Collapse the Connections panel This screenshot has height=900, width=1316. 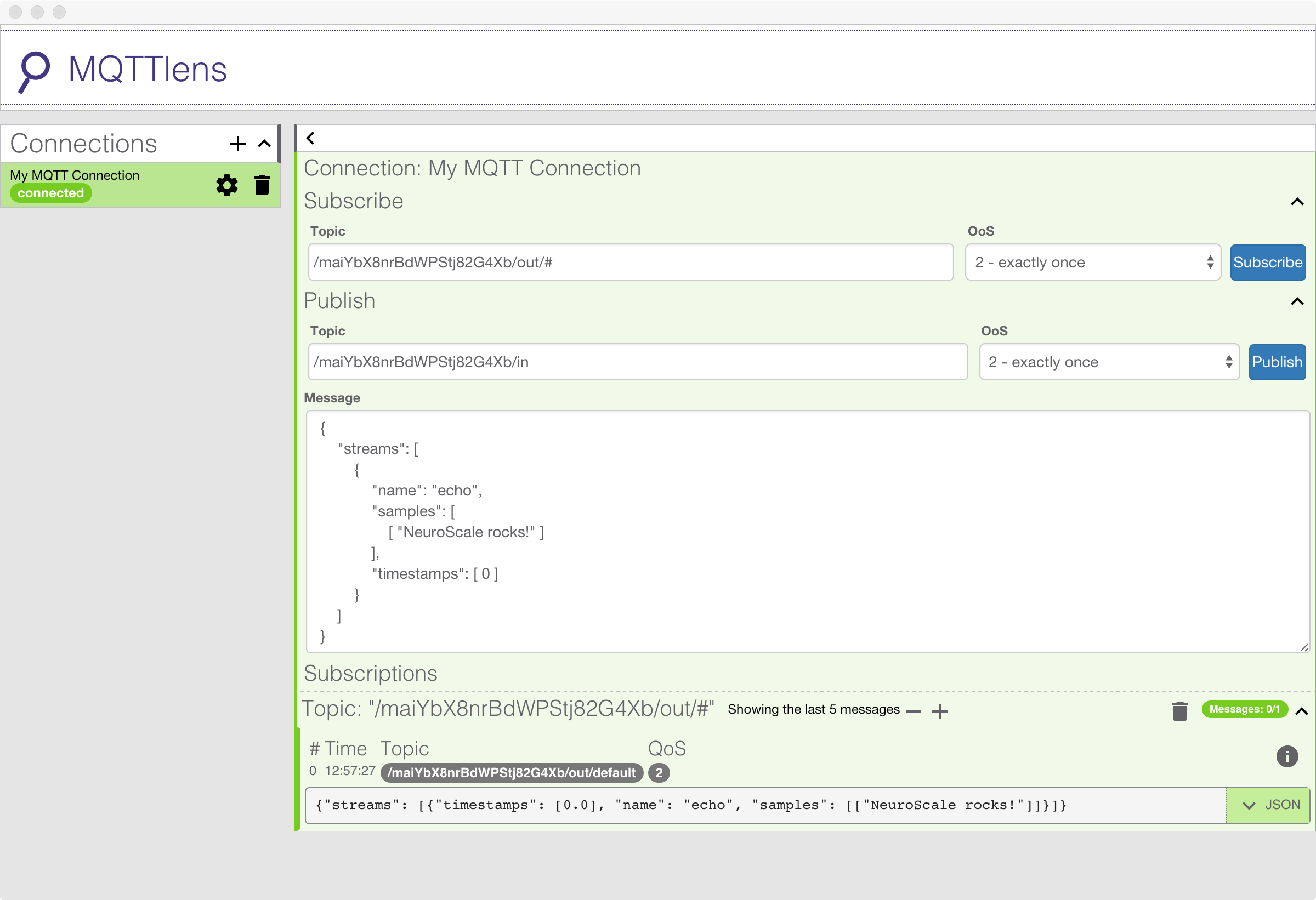tap(264, 144)
